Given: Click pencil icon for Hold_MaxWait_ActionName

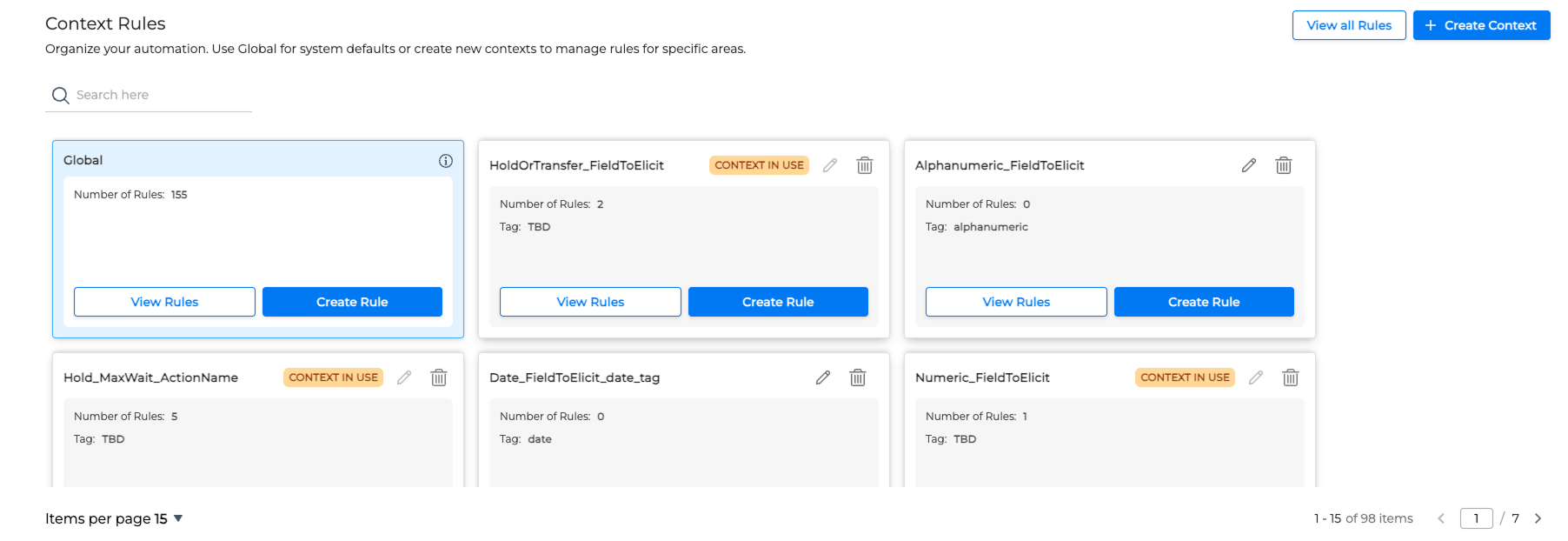Looking at the screenshot, I should [x=404, y=377].
